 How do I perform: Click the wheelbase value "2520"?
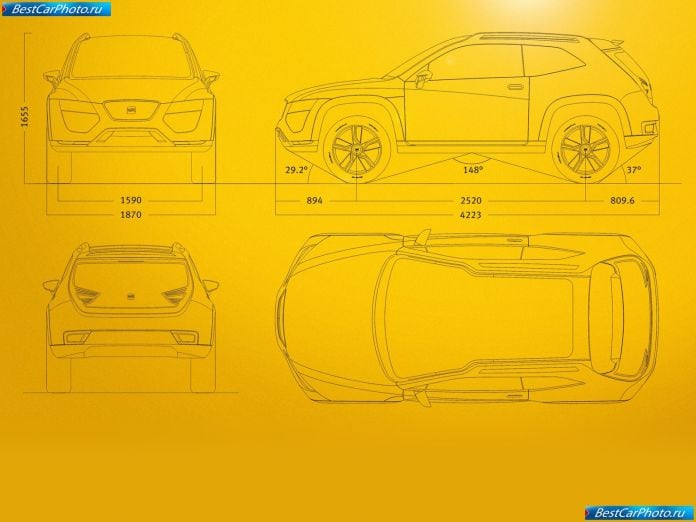tap(471, 201)
